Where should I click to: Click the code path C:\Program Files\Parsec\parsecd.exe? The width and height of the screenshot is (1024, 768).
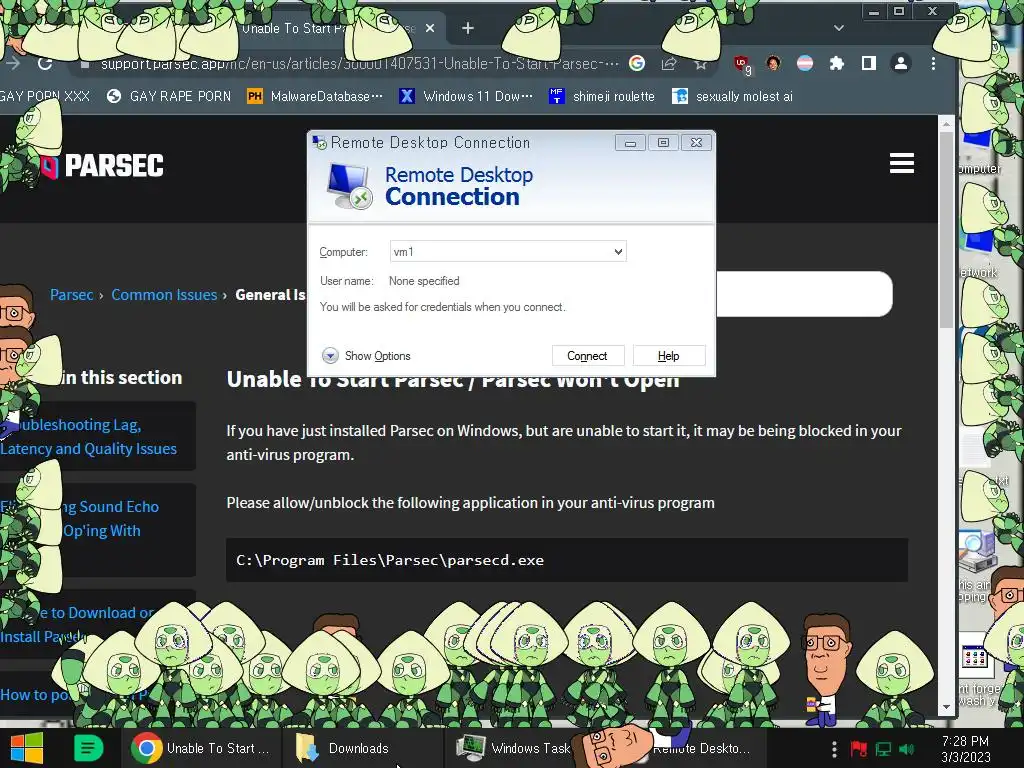[x=390, y=560]
